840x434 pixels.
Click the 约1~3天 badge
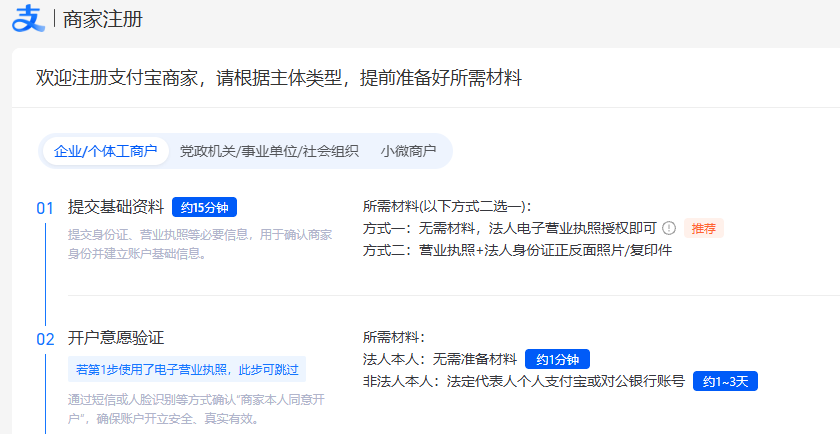[725, 381]
